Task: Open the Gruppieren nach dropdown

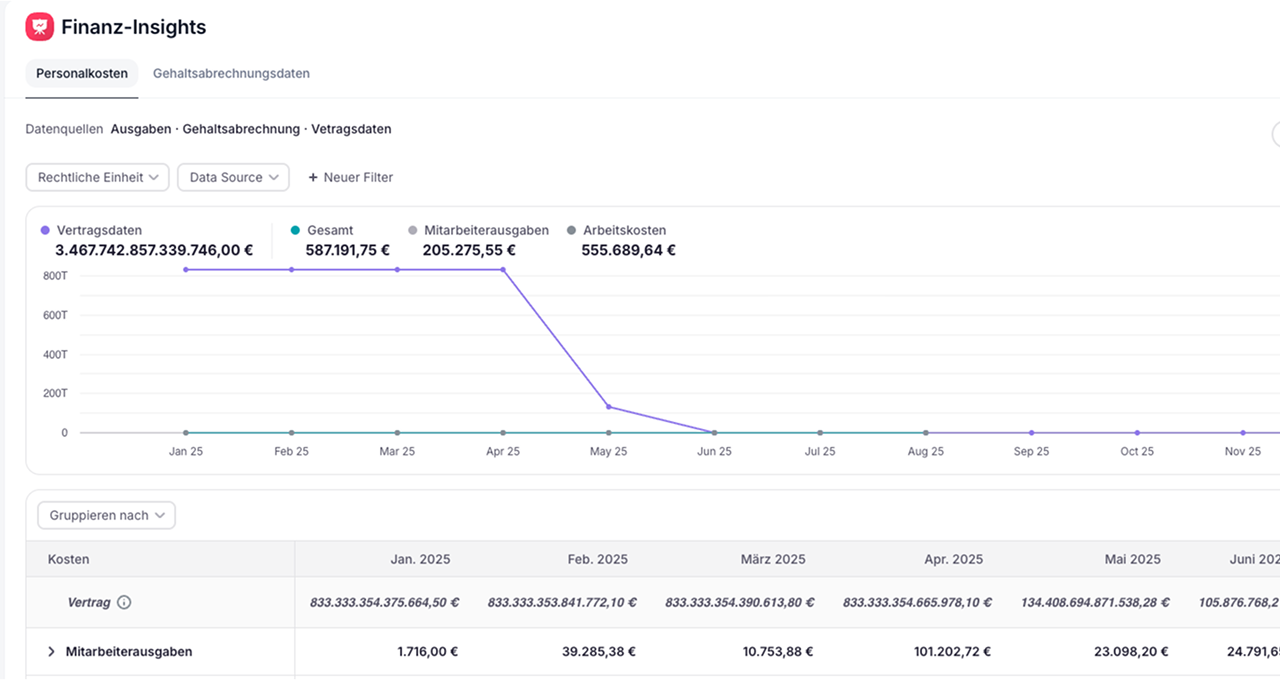Action: [x=106, y=516]
